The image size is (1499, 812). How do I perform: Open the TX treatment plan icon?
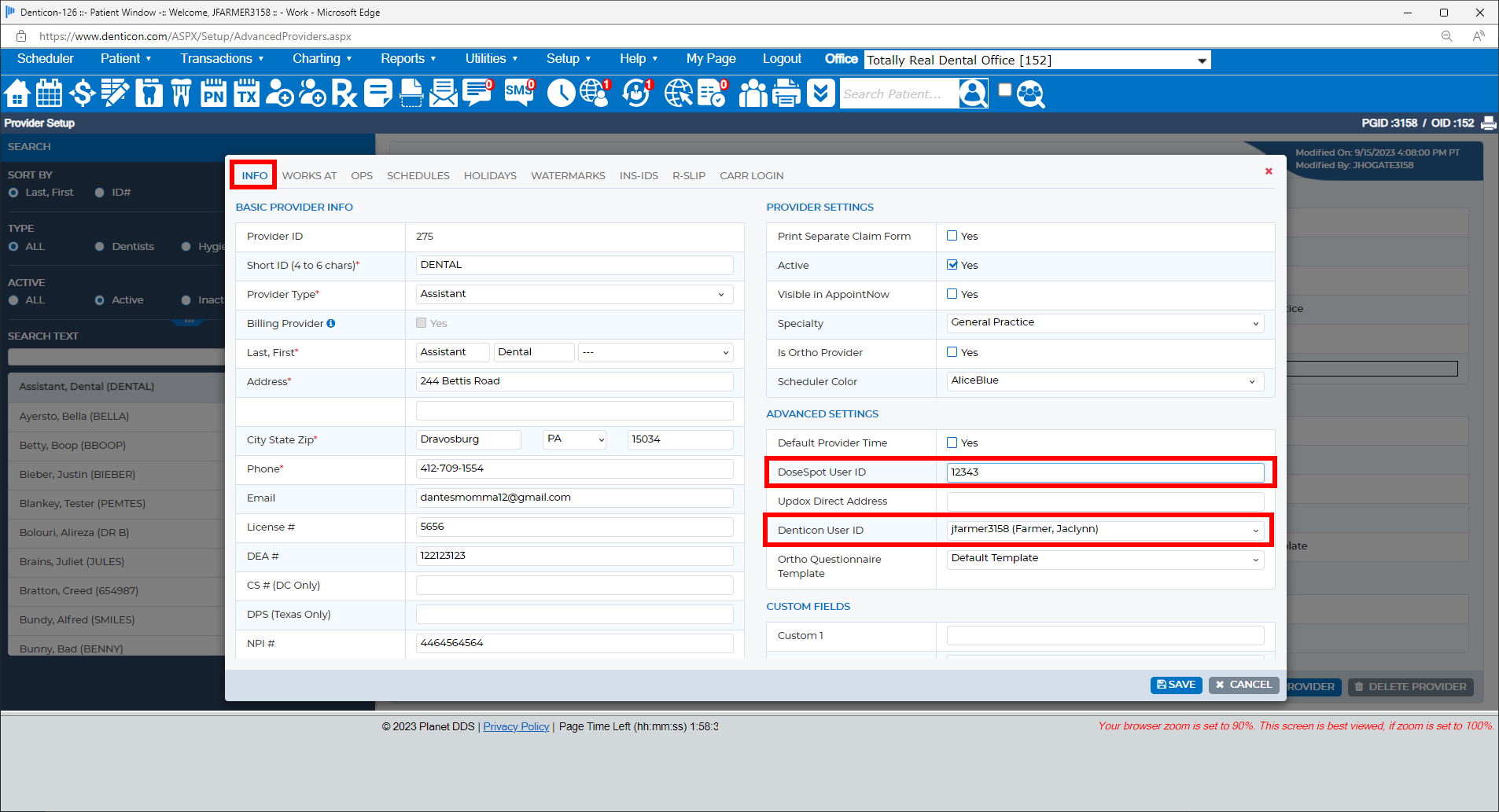246,94
